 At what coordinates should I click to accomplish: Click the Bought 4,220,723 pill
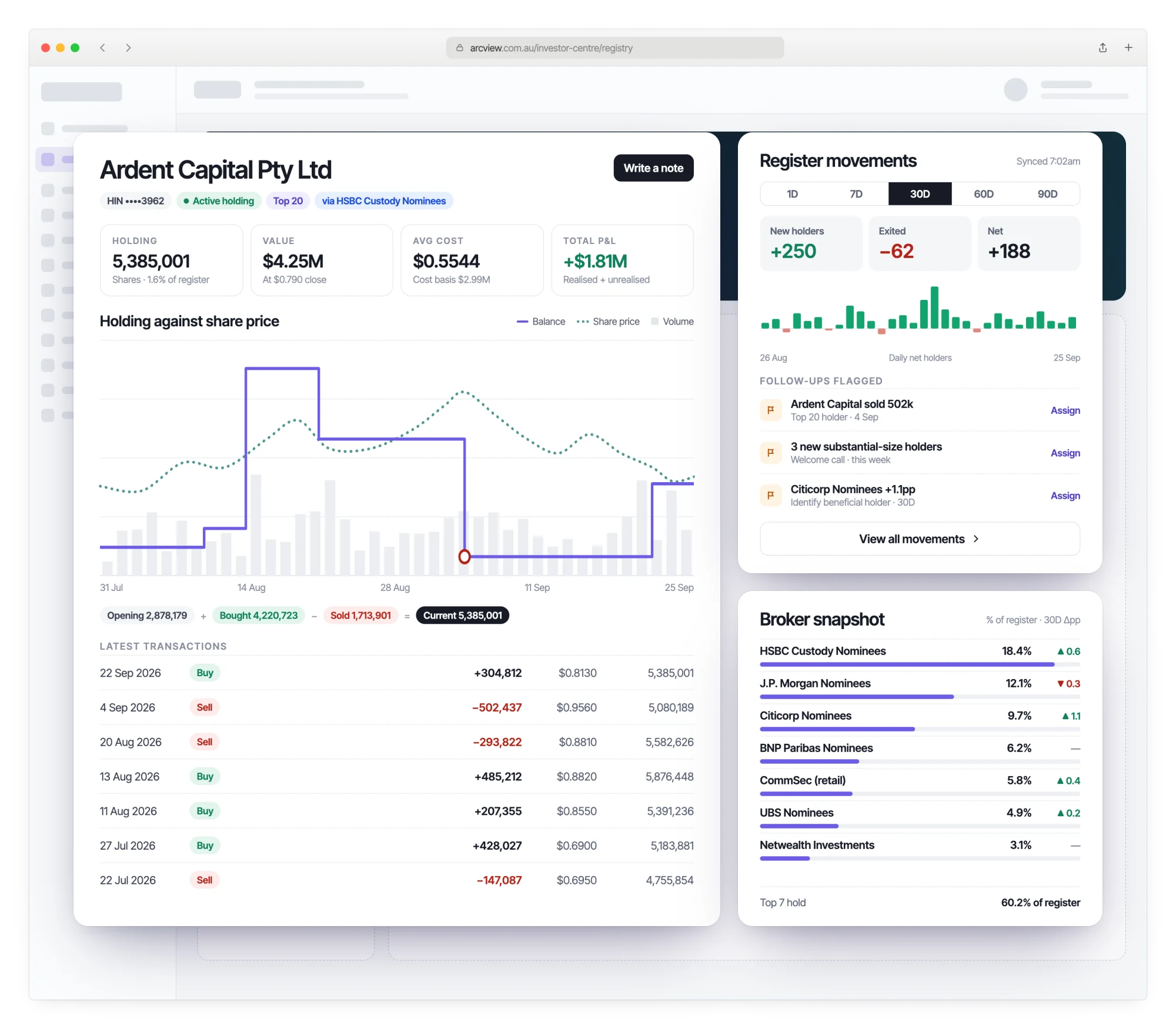pos(259,616)
